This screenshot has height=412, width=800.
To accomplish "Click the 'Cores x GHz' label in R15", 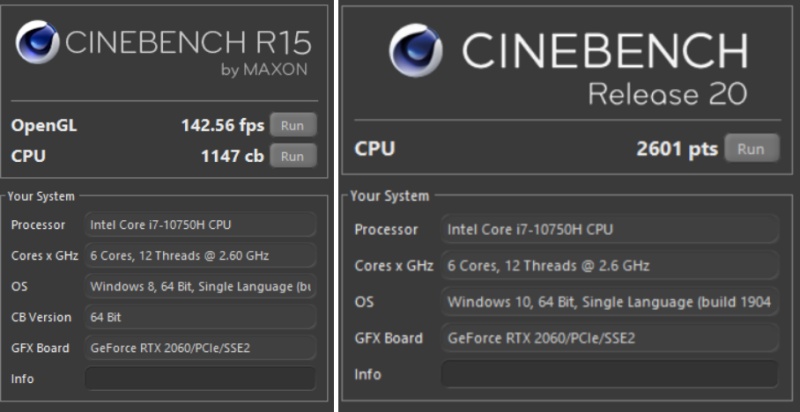I will click(x=44, y=255).
